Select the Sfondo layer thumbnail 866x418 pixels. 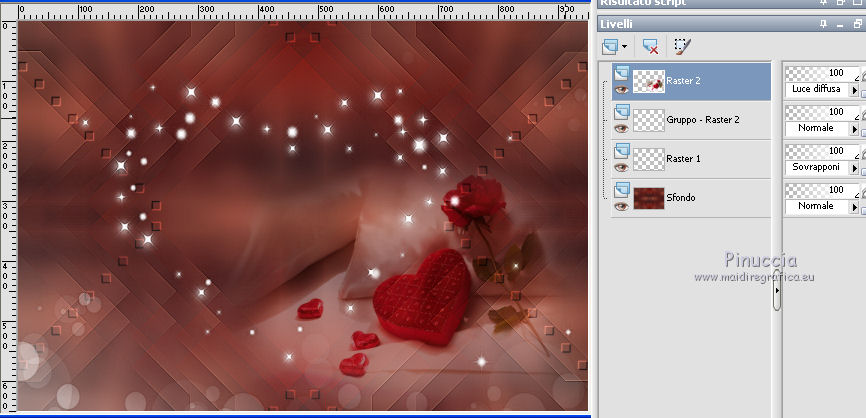tap(648, 198)
